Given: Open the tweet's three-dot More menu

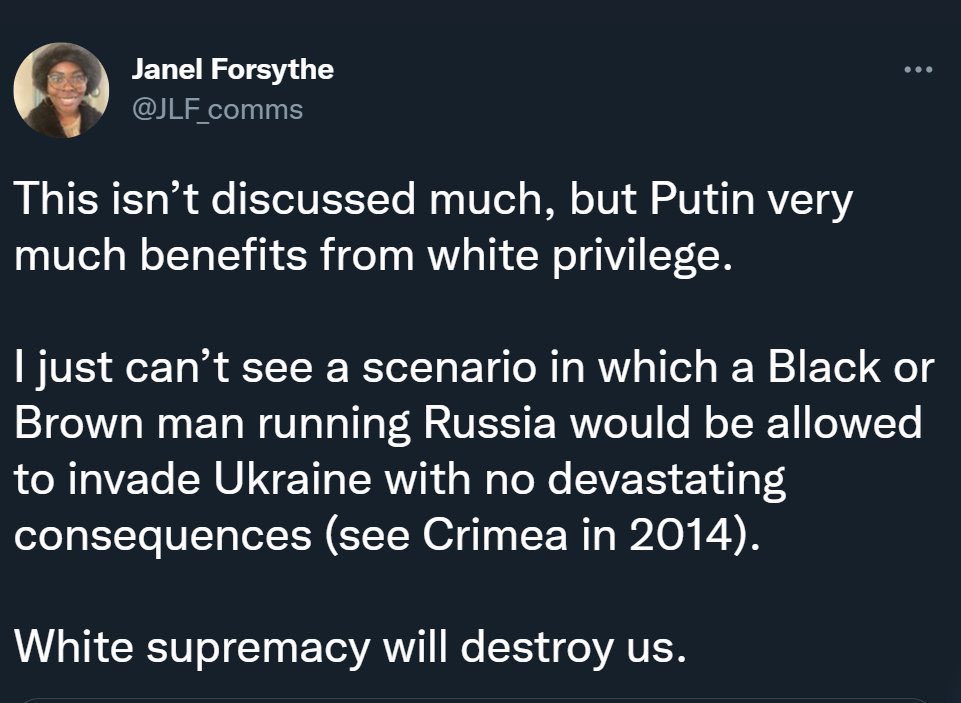Looking at the screenshot, I should click(917, 70).
